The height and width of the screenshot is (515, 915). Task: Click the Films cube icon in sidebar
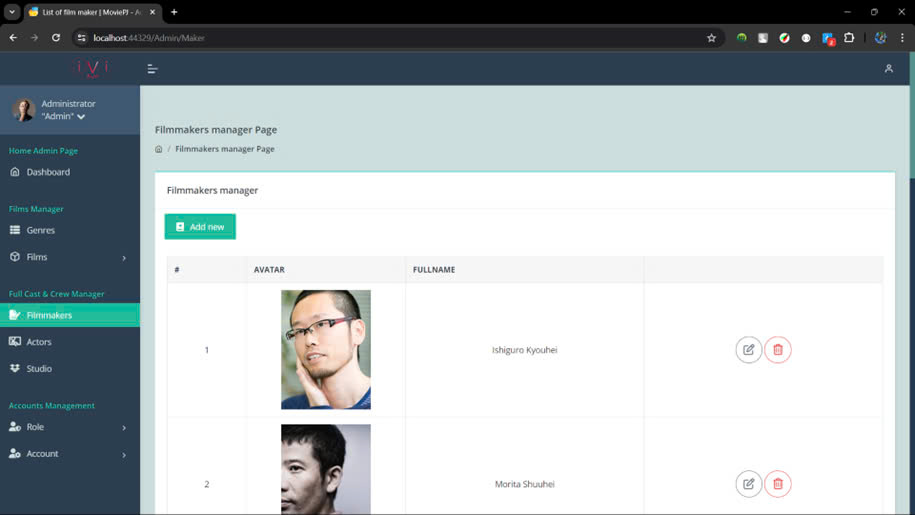15,257
